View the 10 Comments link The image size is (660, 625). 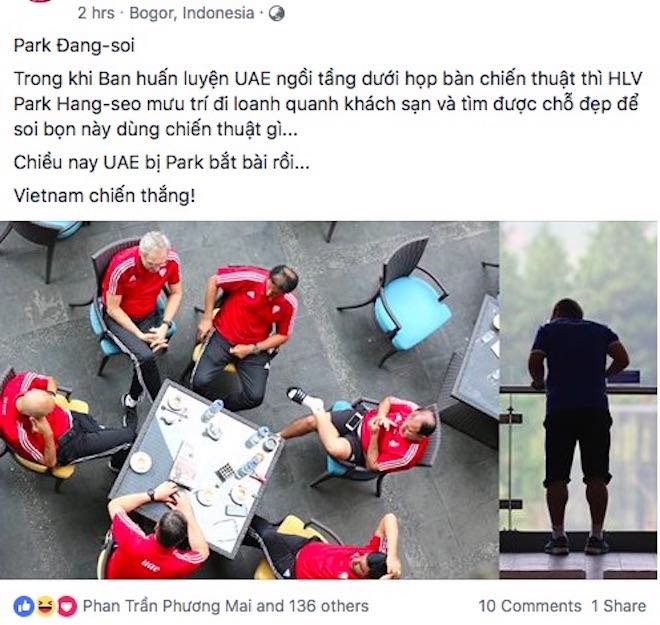(x=530, y=606)
